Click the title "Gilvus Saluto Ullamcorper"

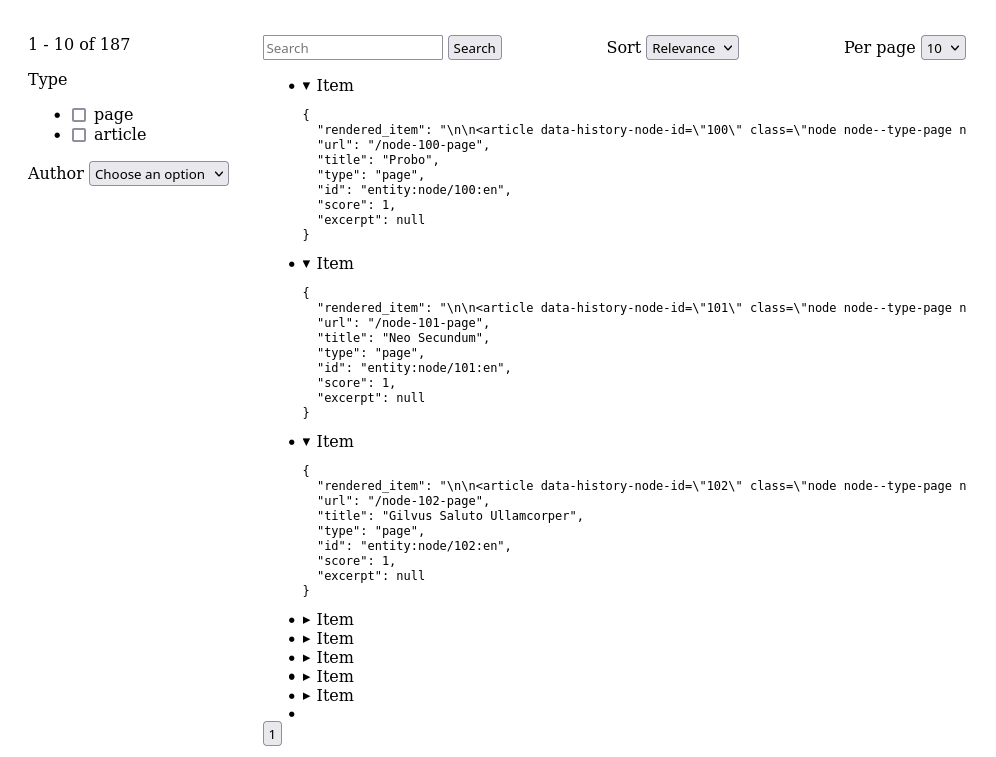tap(482, 516)
